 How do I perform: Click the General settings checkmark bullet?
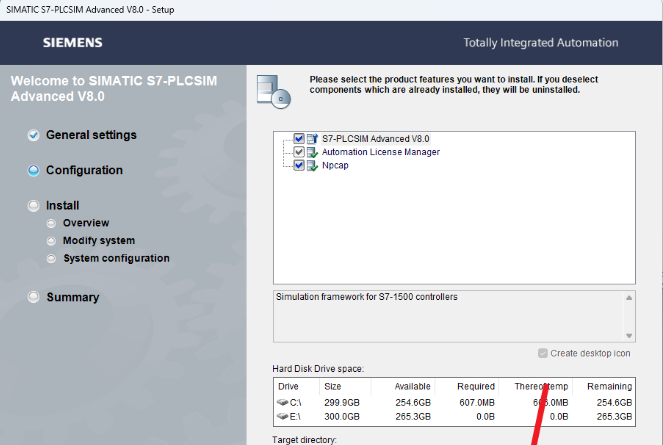pyautogui.click(x=34, y=135)
